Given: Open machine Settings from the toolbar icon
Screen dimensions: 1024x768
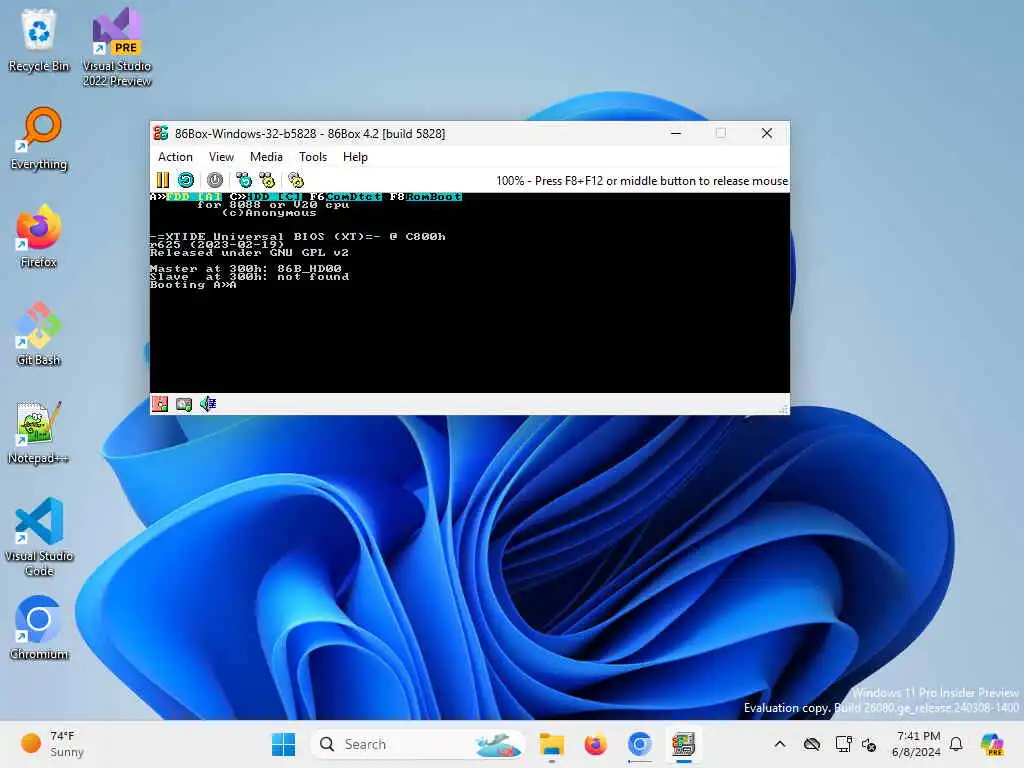Looking at the screenshot, I should (x=296, y=180).
